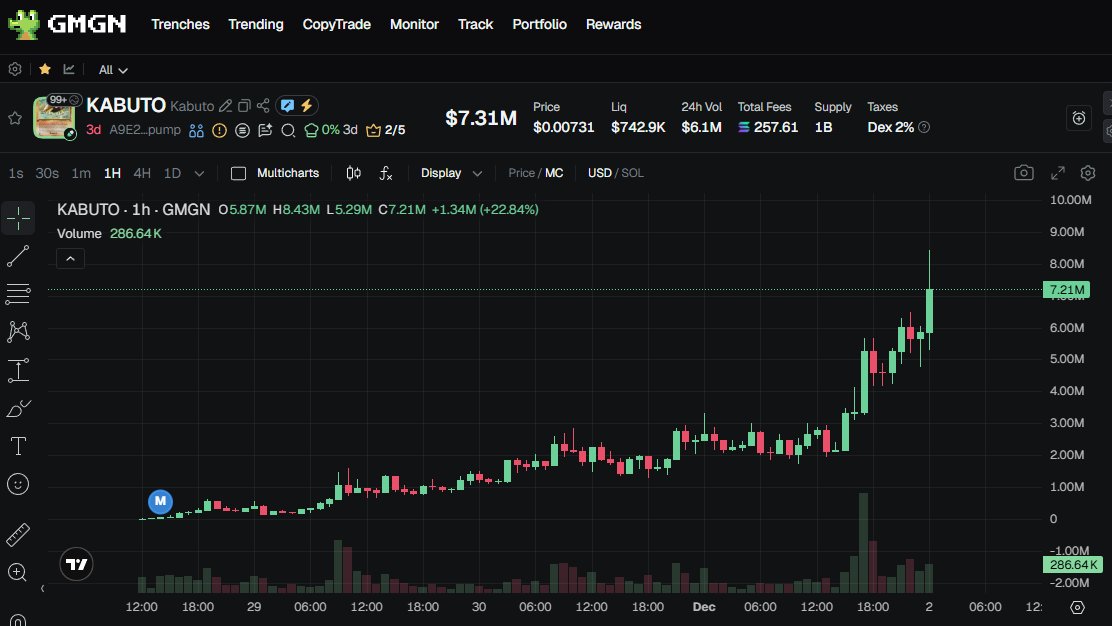
Task: Go to the Track page
Action: 475,24
